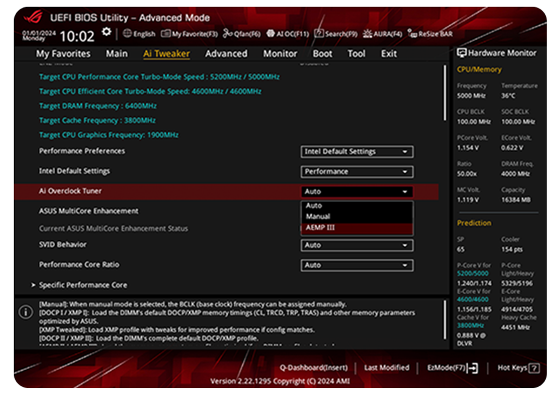This screenshot has height=400, width=558.
Task: Click the CPU/Memory heading
Action: (479, 69)
